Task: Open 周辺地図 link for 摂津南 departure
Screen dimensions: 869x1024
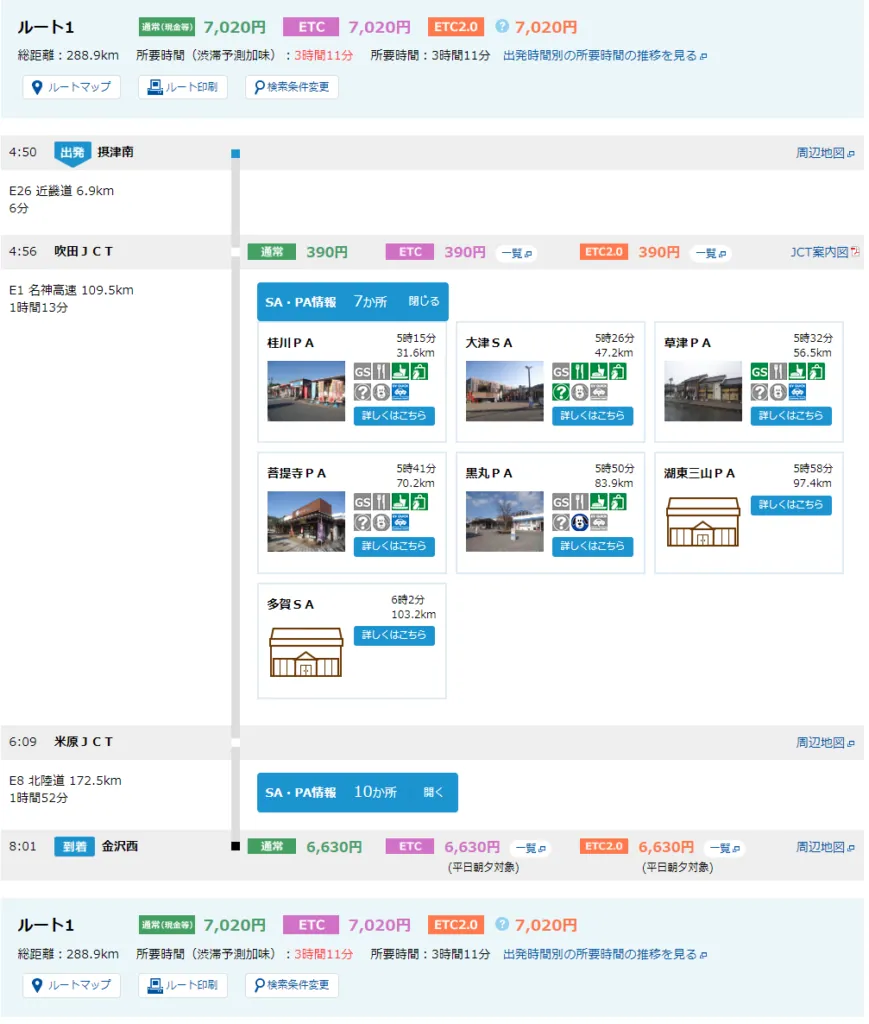Action: coord(825,153)
